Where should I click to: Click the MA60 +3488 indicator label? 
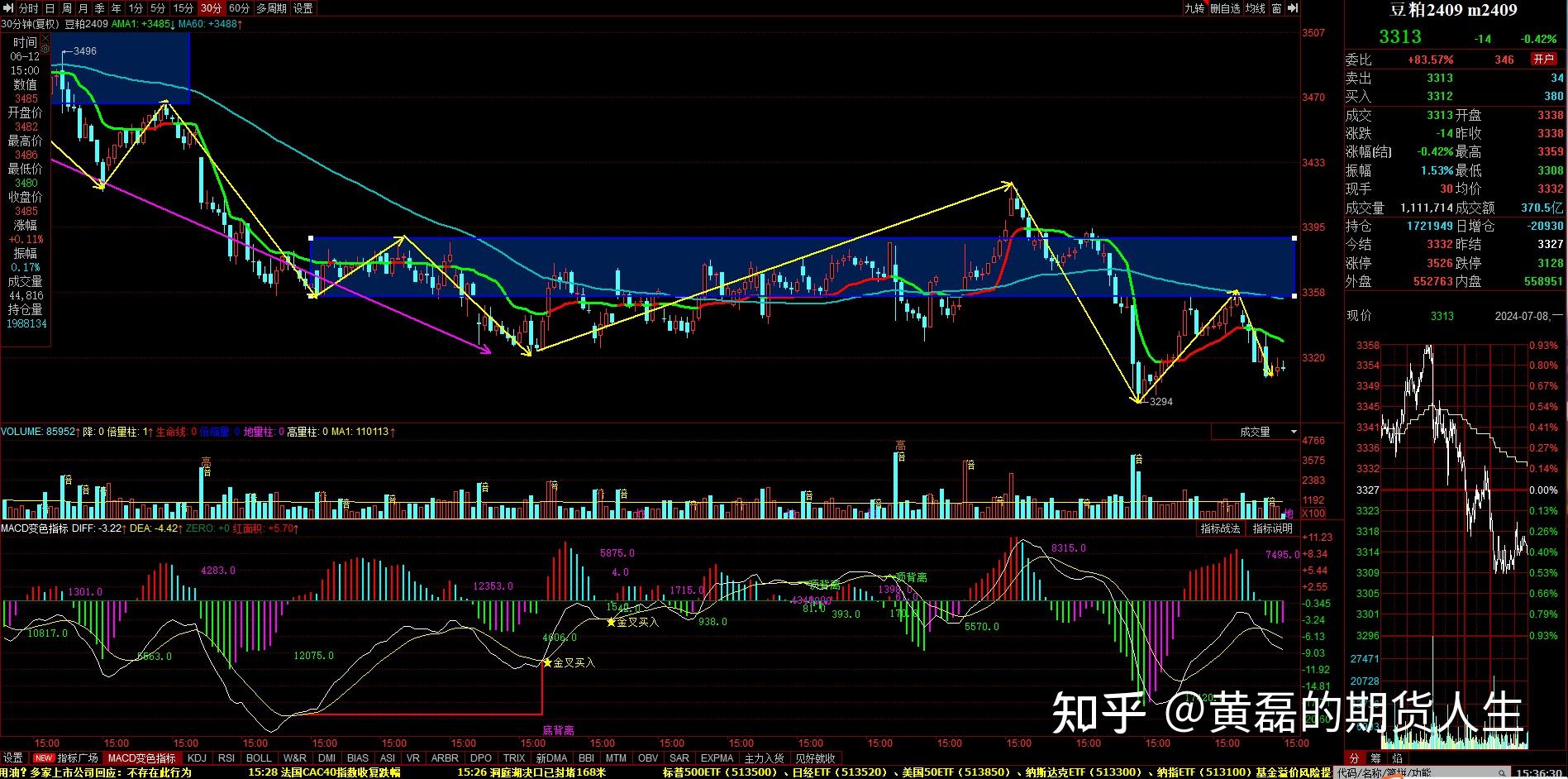coord(210,24)
